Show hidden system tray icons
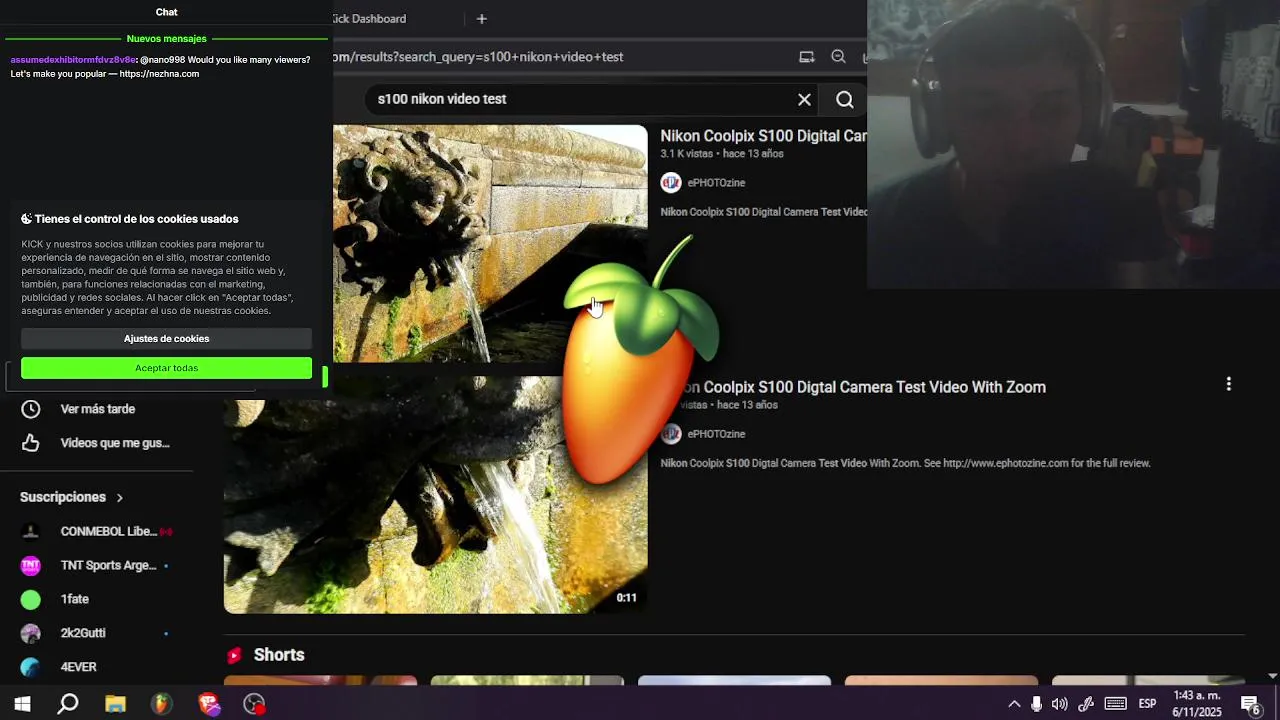 coord(1014,704)
